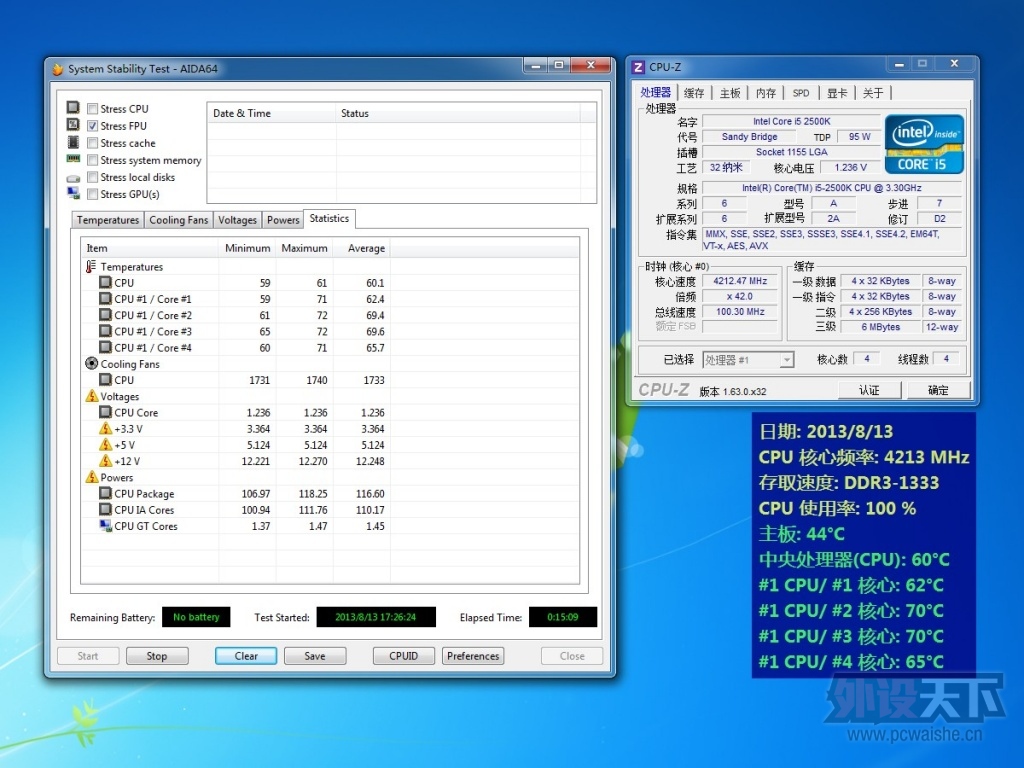Click the Intel Core i5 logo badge
Viewport: 1024px width, 768px height.
(x=924, y=144)
